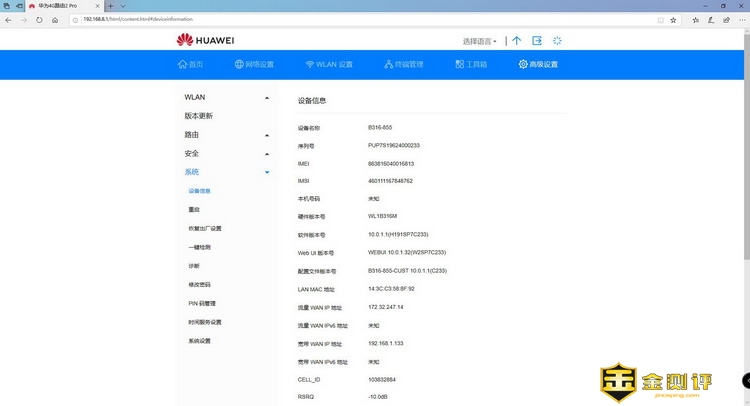Click the logout icon in header

pos(537,41)
